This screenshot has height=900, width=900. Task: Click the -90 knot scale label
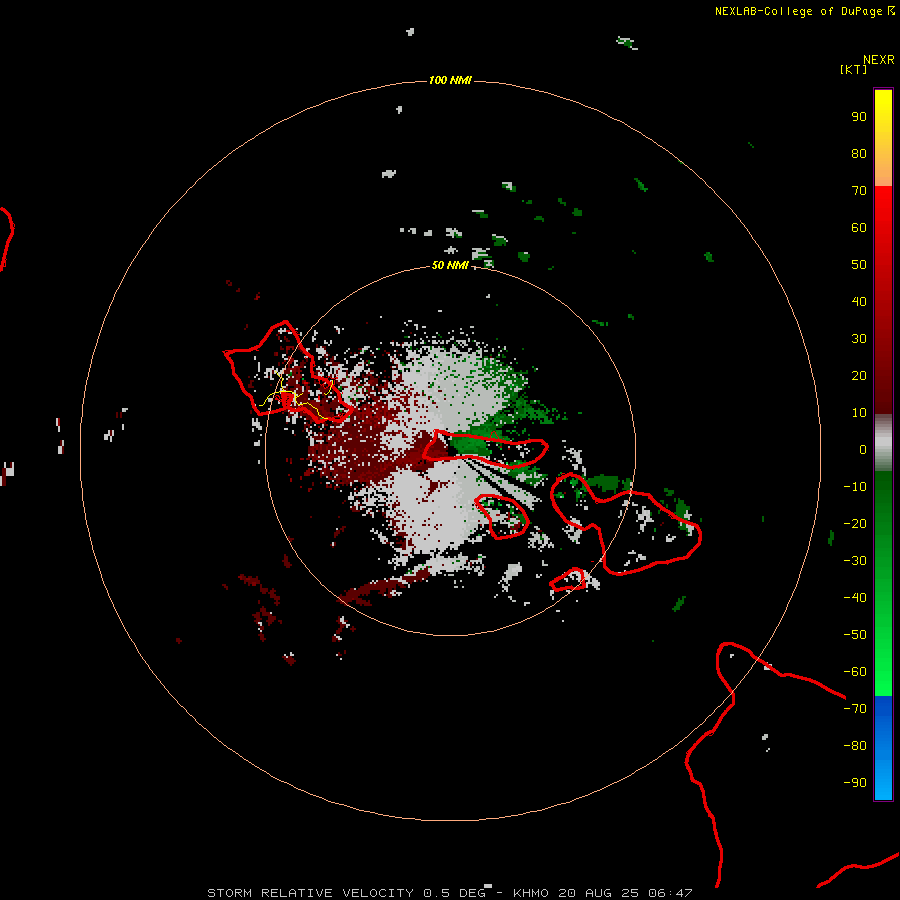[x=855, y=783]
